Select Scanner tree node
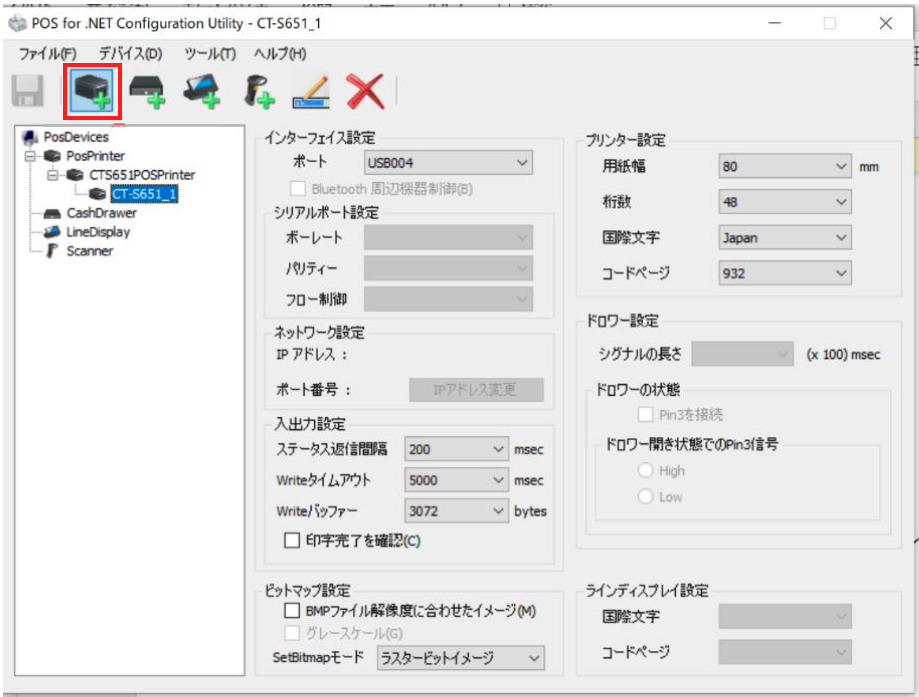919x697 pixels. click(89, 251)
